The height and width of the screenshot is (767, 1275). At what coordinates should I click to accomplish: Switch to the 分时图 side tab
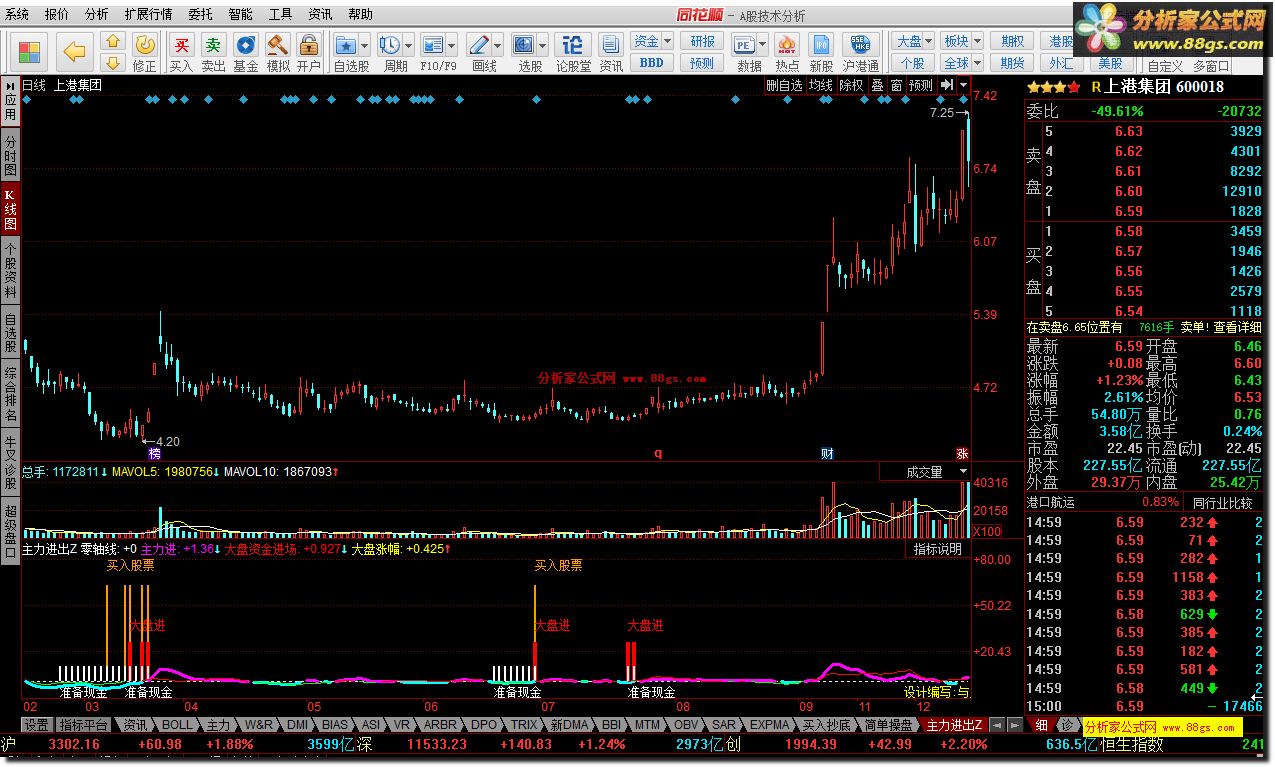10,155
